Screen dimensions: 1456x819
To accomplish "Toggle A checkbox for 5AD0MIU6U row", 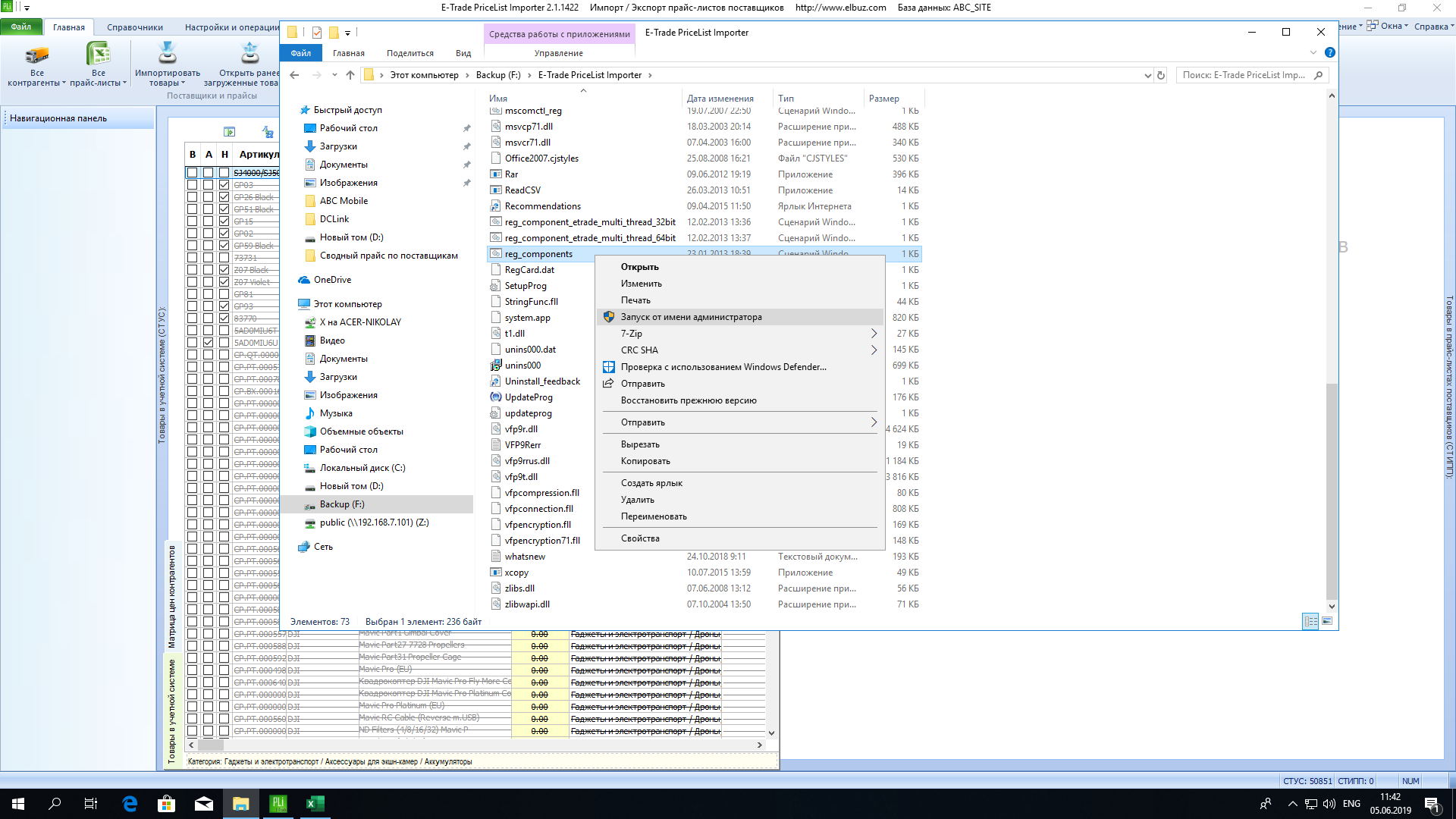I will point(208,343).
